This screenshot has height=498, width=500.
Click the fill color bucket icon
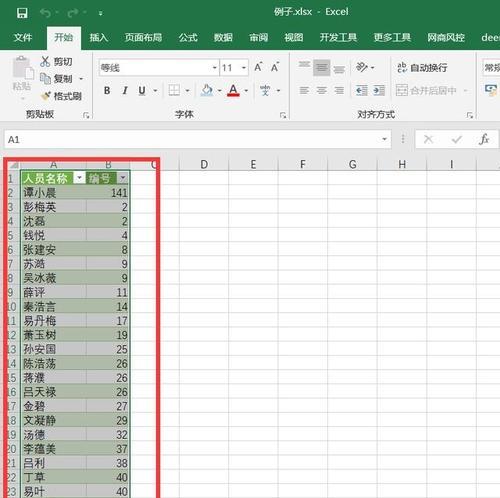[207, 90]
